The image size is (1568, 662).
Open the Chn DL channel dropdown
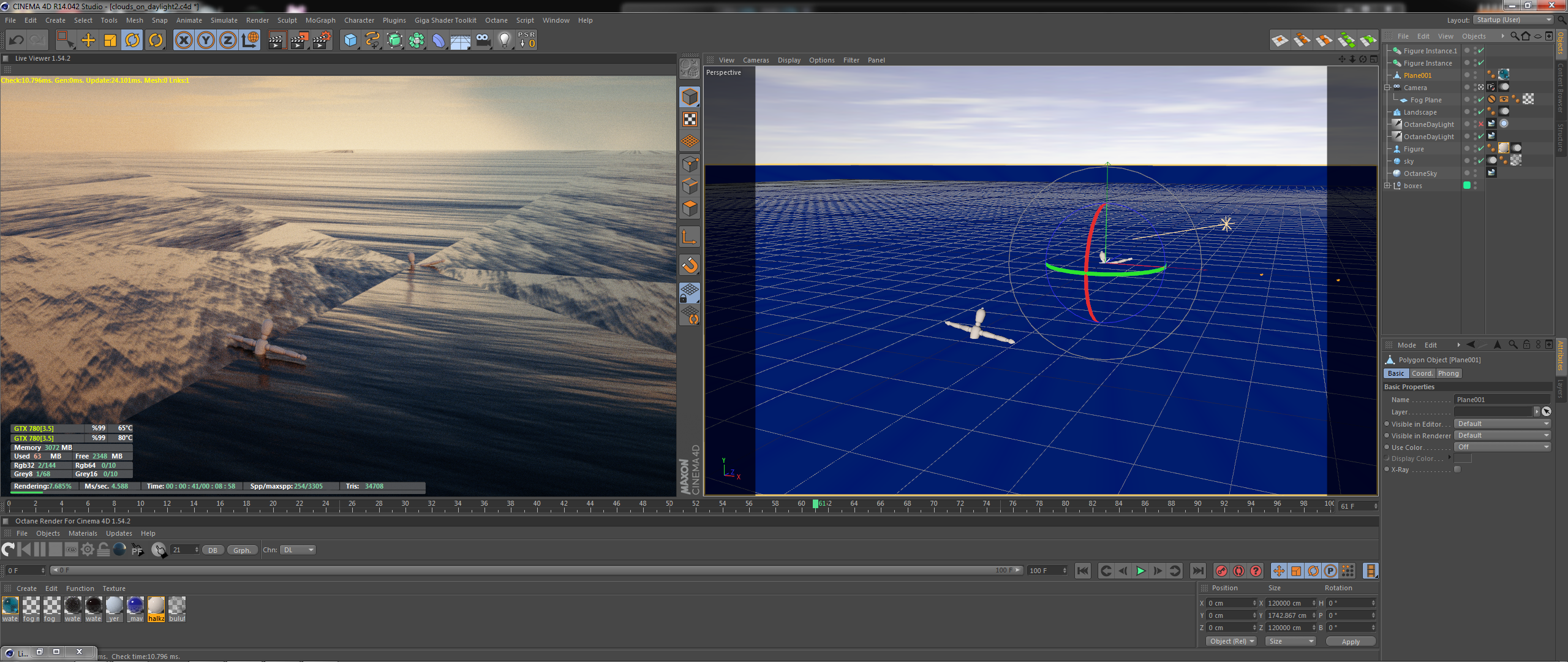(x=298, y=550)
